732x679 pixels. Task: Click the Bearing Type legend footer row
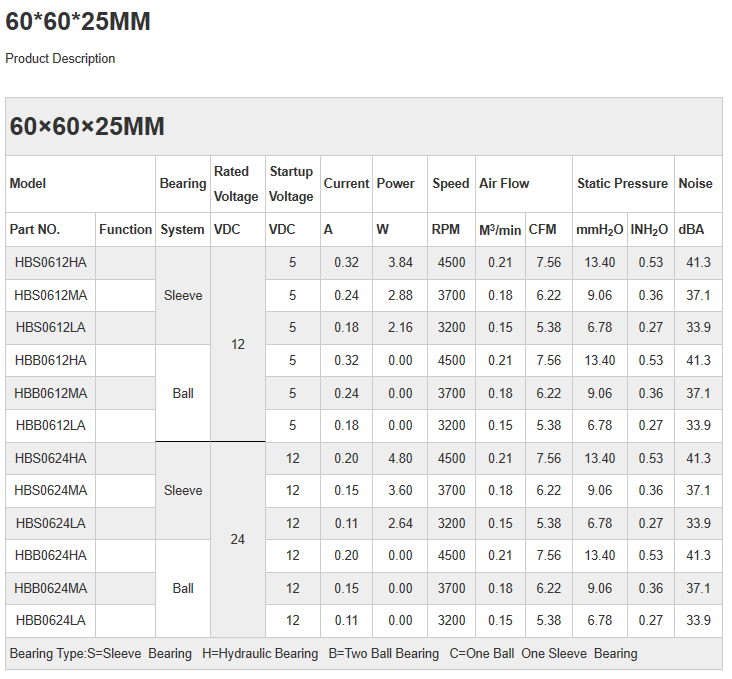coord(323,654)
